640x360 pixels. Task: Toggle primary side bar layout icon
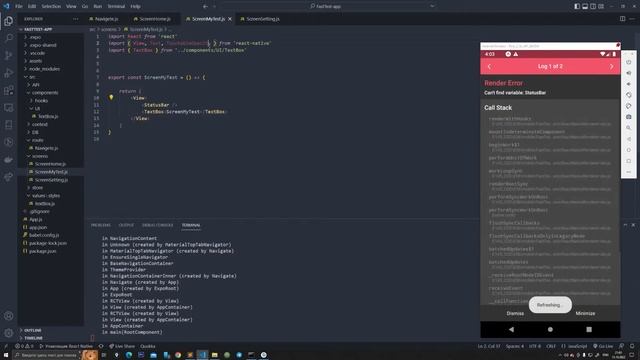[577, 6]
